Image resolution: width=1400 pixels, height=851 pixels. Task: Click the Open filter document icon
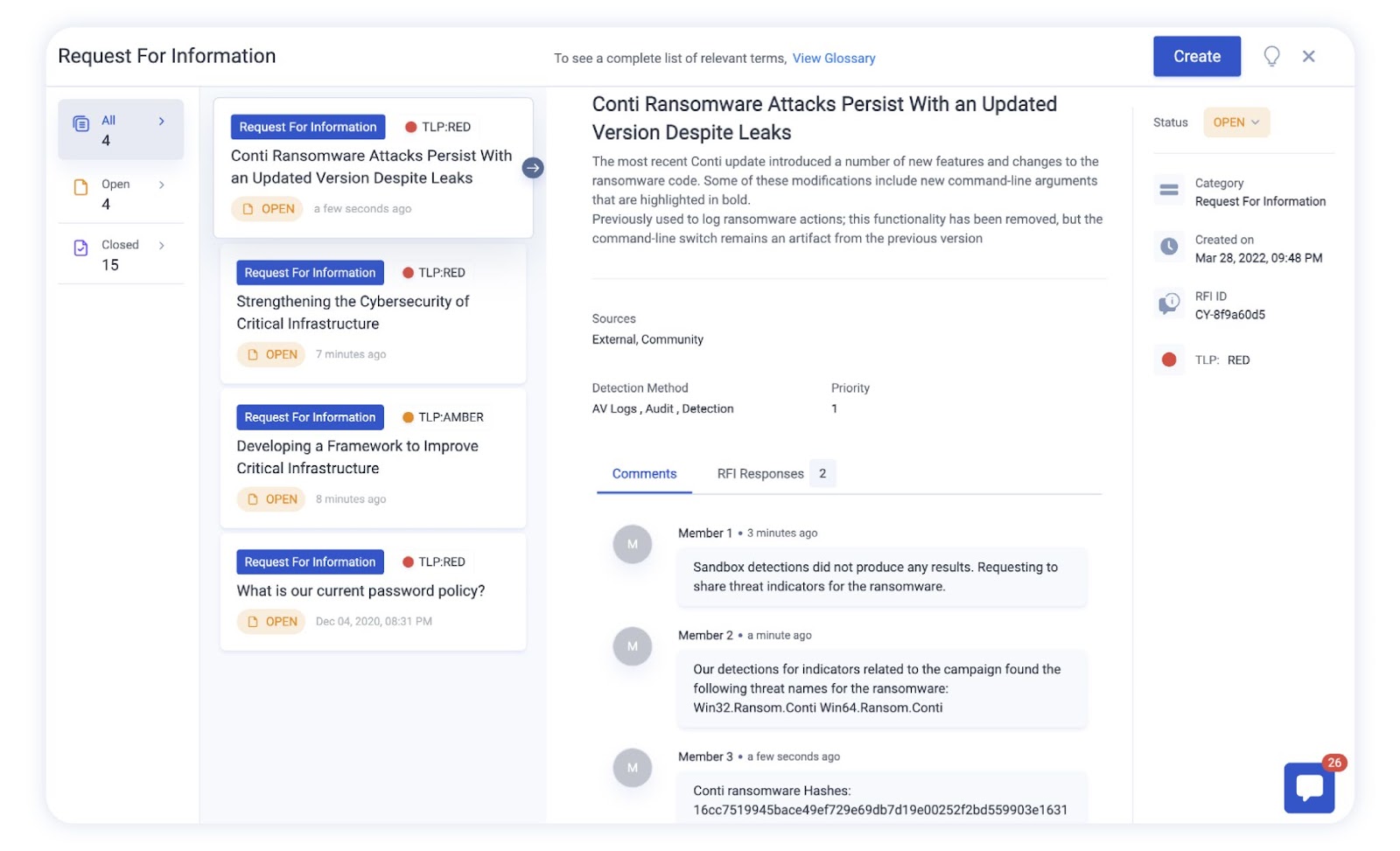coord(80,187)
